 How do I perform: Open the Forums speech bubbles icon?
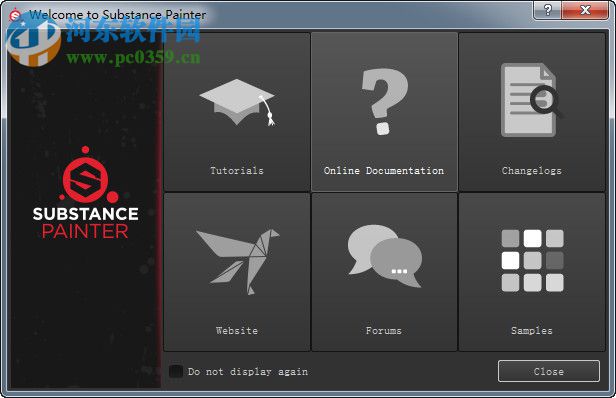click(x=385, y=256)
